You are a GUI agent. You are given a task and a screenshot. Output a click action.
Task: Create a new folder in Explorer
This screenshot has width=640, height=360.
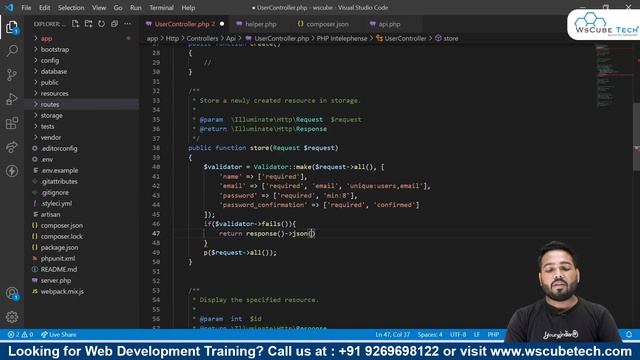click(88, 24)
